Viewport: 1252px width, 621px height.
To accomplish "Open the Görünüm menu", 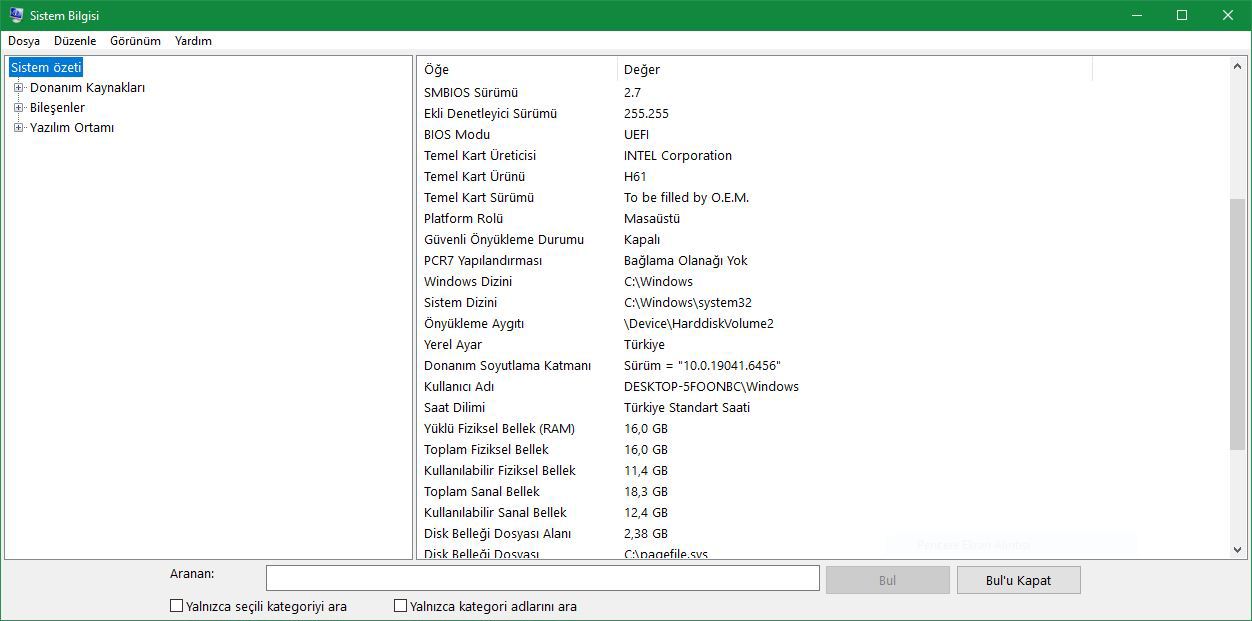I will 135,41.
